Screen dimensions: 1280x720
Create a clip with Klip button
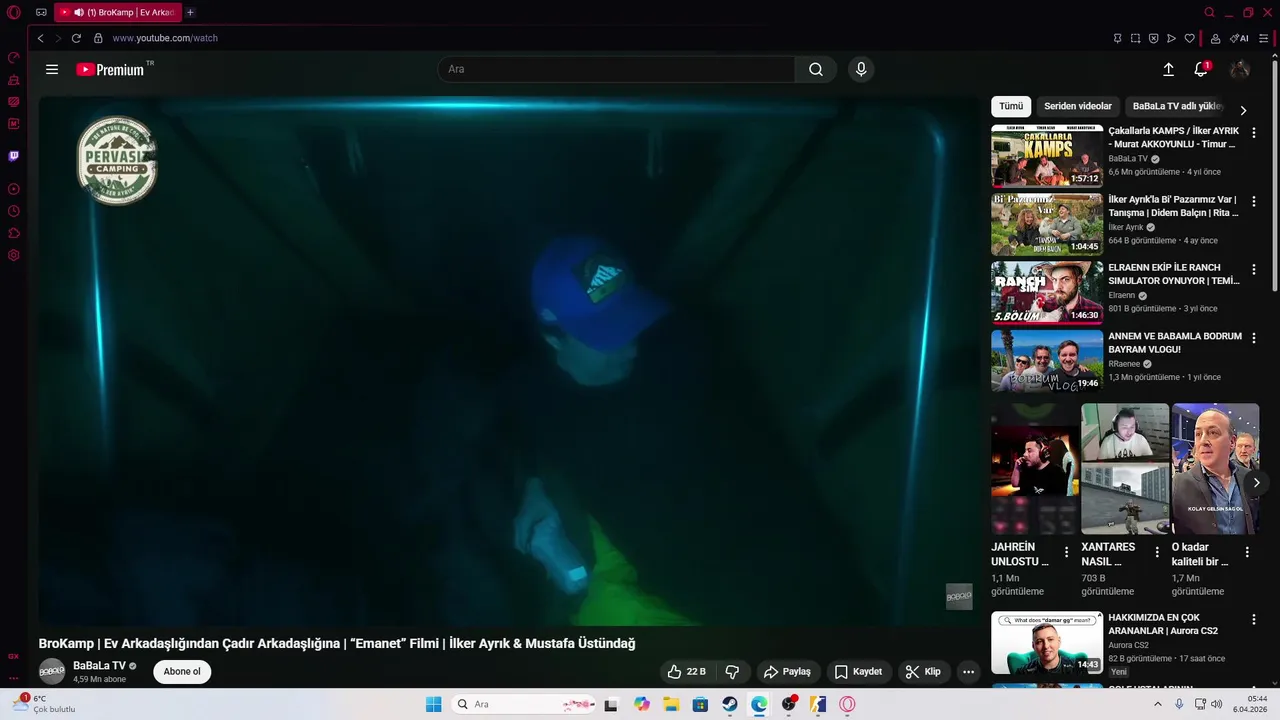(x=923, y=672)
